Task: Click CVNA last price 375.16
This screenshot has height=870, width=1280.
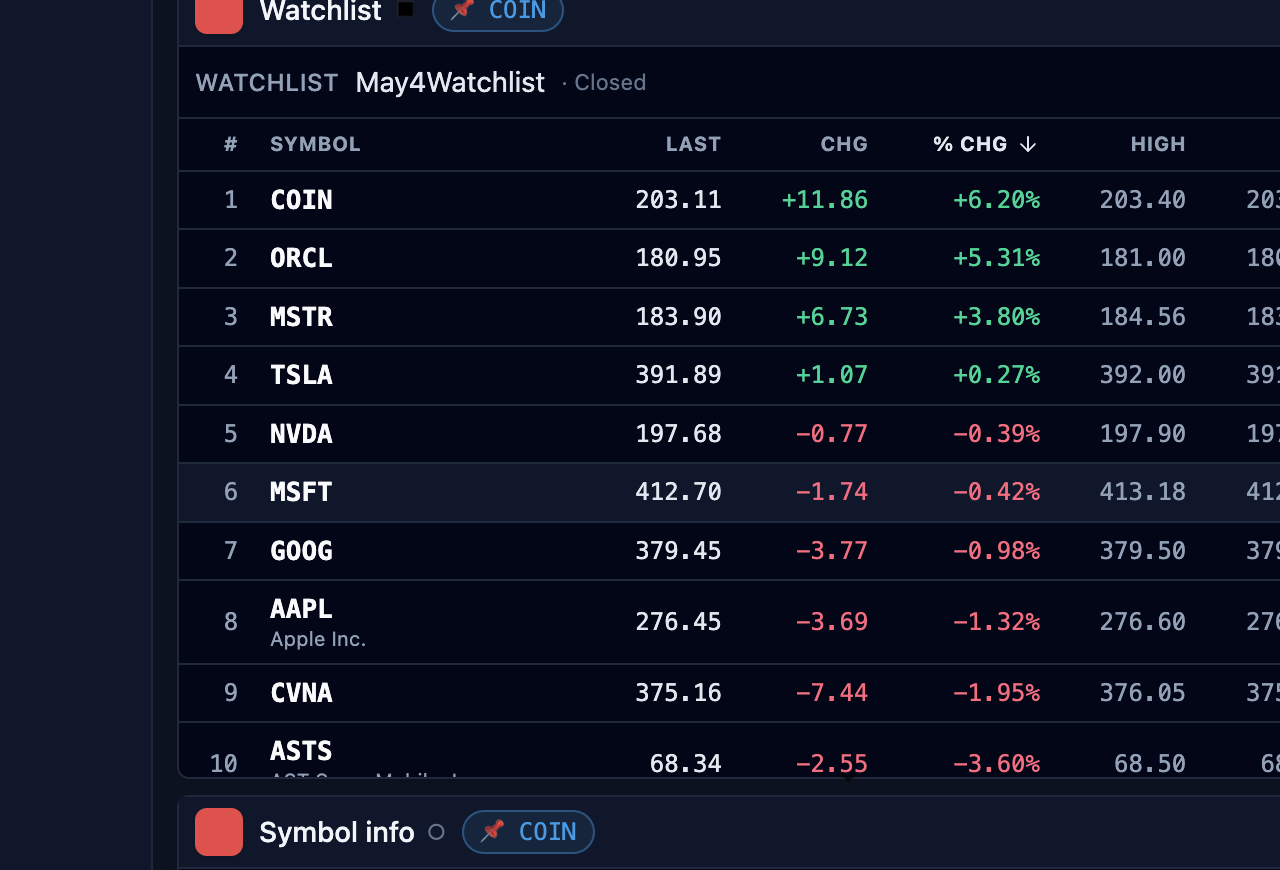Action: pyautogui.click(x=678, y=693)
